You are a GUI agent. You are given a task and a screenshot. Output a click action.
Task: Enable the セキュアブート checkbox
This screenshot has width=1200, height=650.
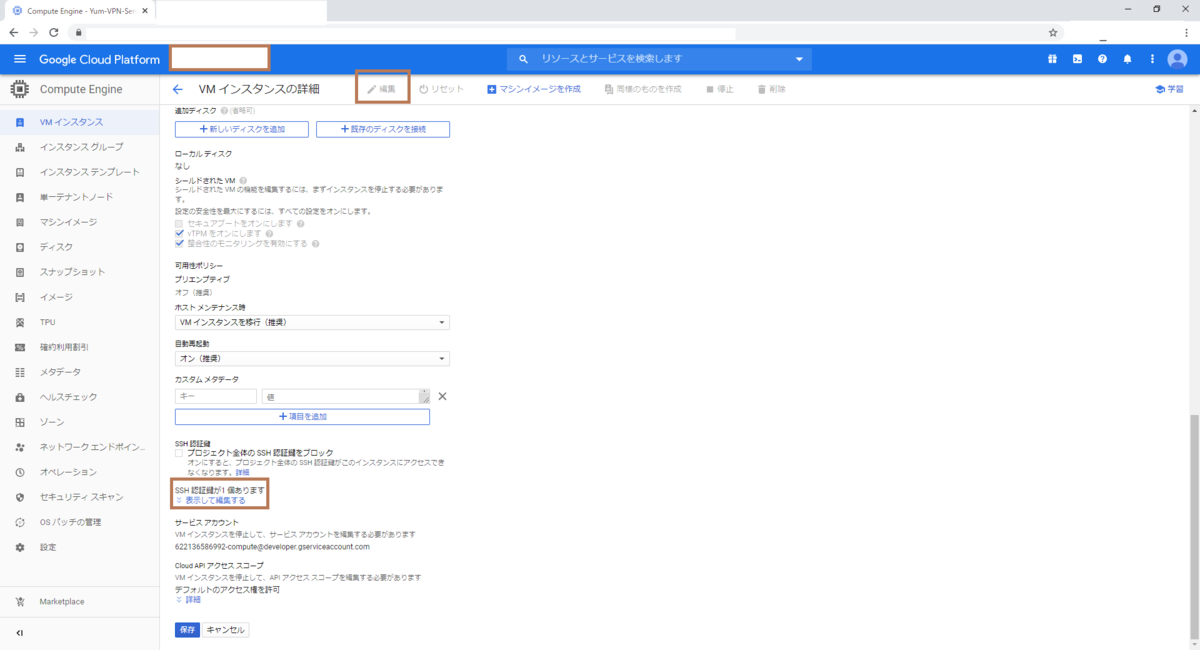pyautogui.click(x=178, y=221)
